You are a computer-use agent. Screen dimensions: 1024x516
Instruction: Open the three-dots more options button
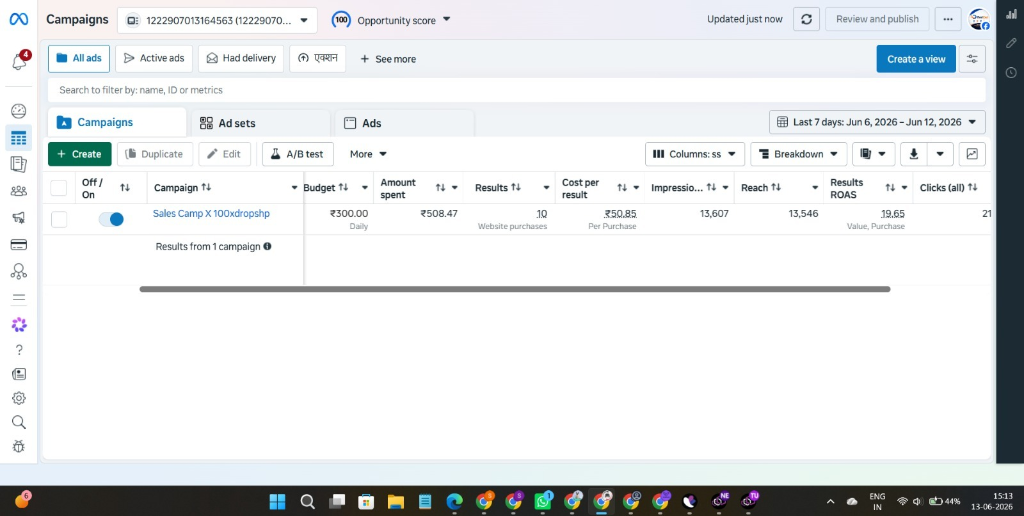tap(948, 19)
